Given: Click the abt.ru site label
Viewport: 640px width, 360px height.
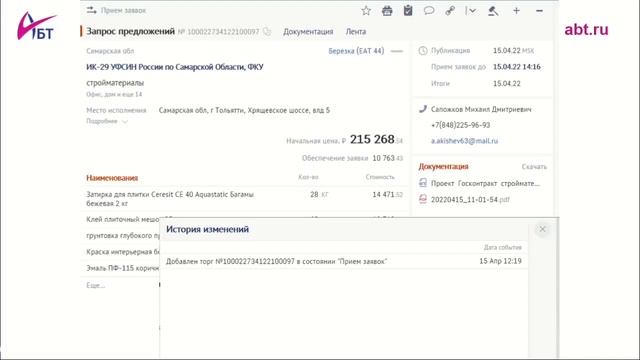Looking at the screenshot, I should coord(586,29).
